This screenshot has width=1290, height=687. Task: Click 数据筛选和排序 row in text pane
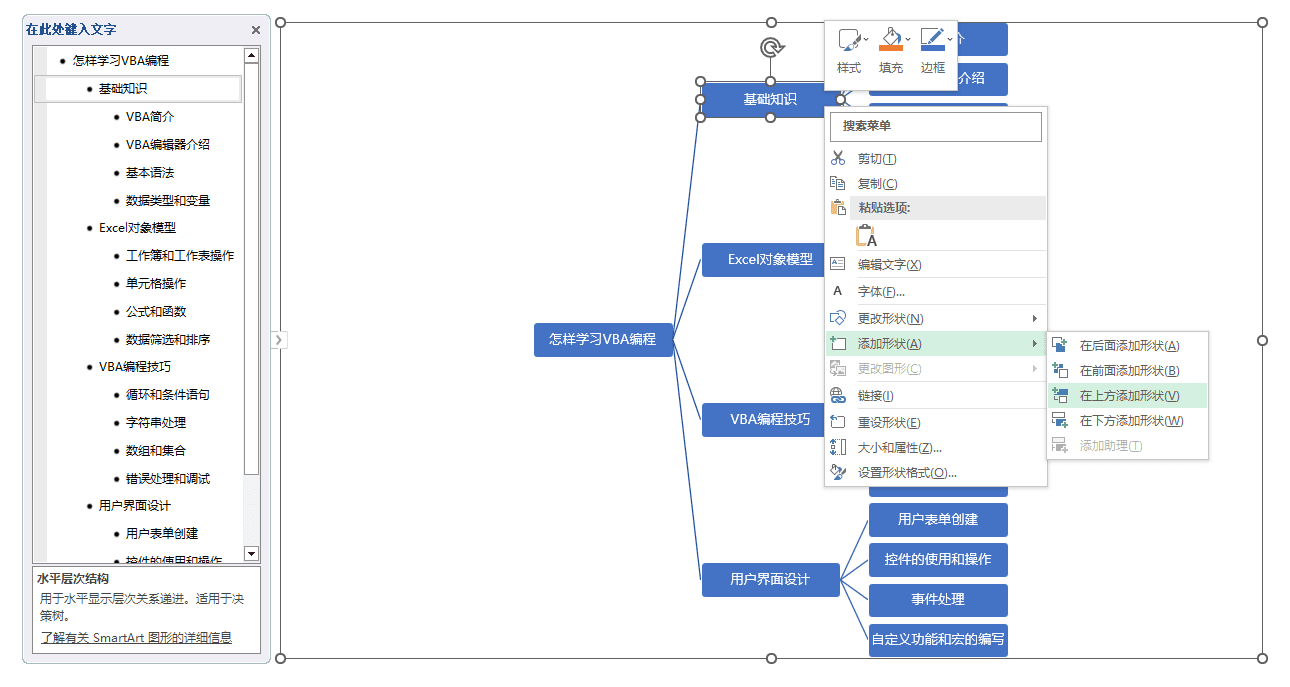coord(168,339)
